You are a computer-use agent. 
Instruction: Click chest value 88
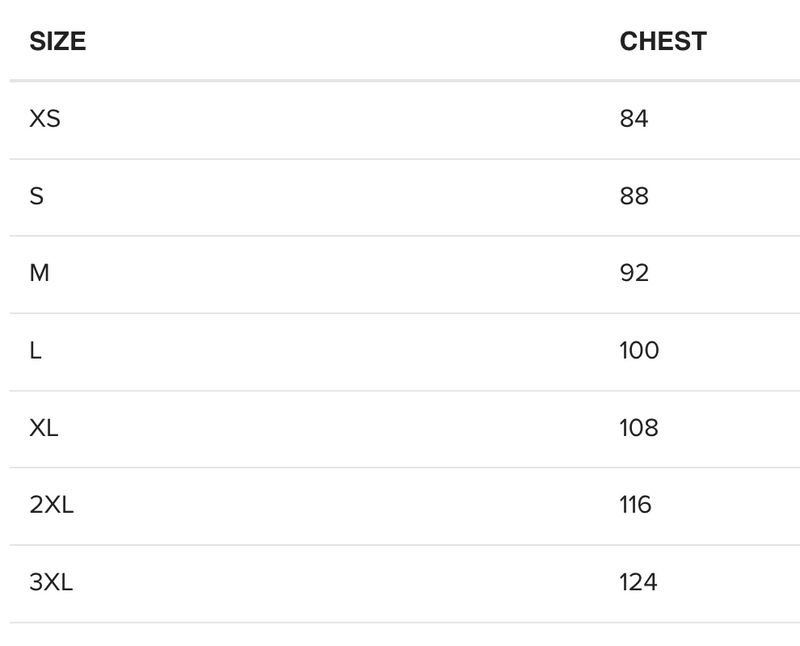[x=634, y=196]
